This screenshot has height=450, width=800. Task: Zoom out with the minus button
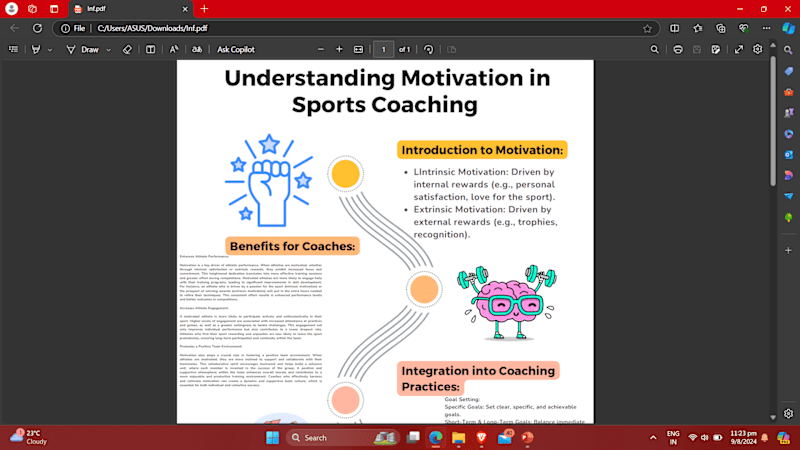pyautogui.click(x=320, y=49)
